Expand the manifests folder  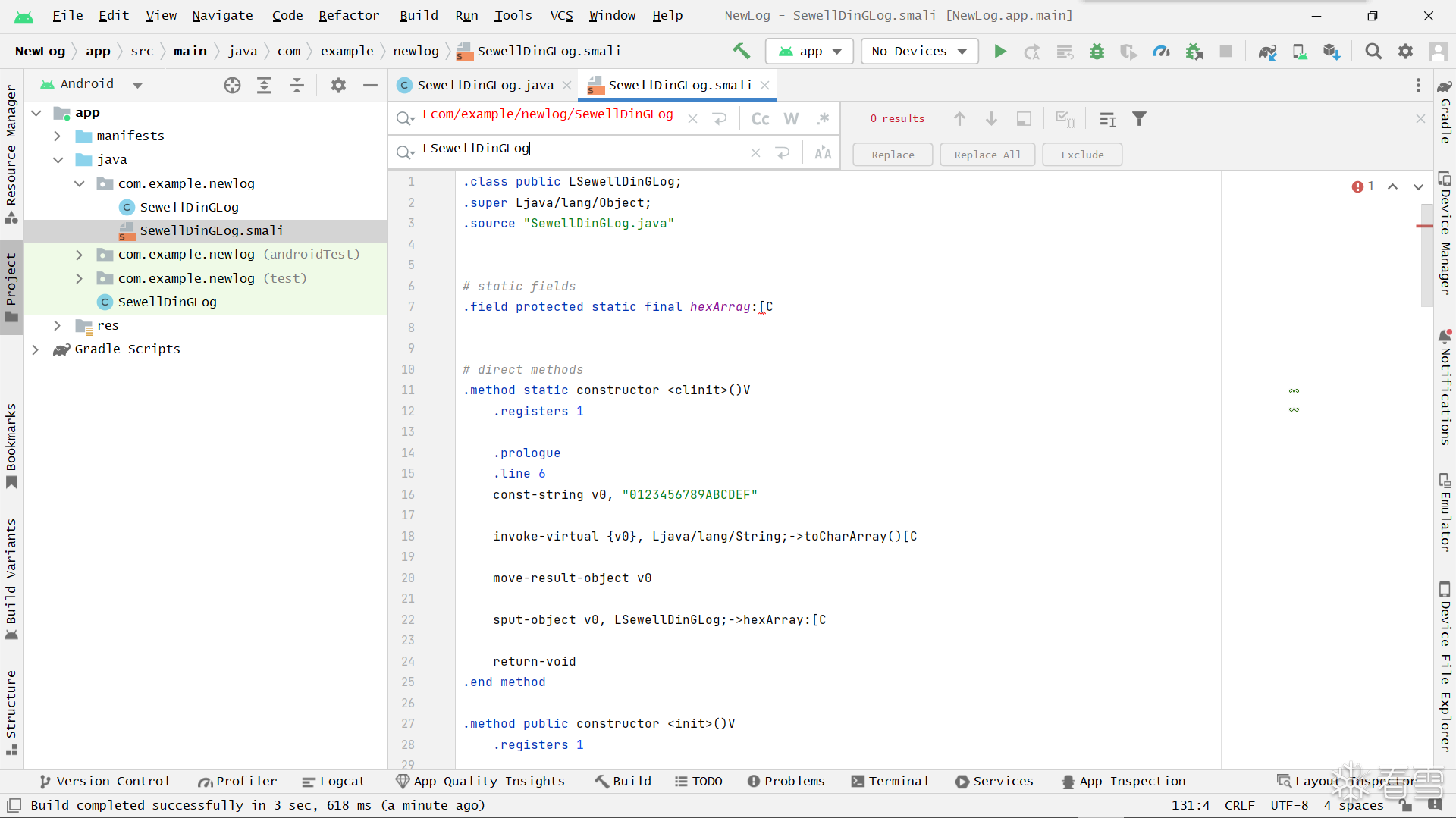pyautogui.click(x=58, y=136)
